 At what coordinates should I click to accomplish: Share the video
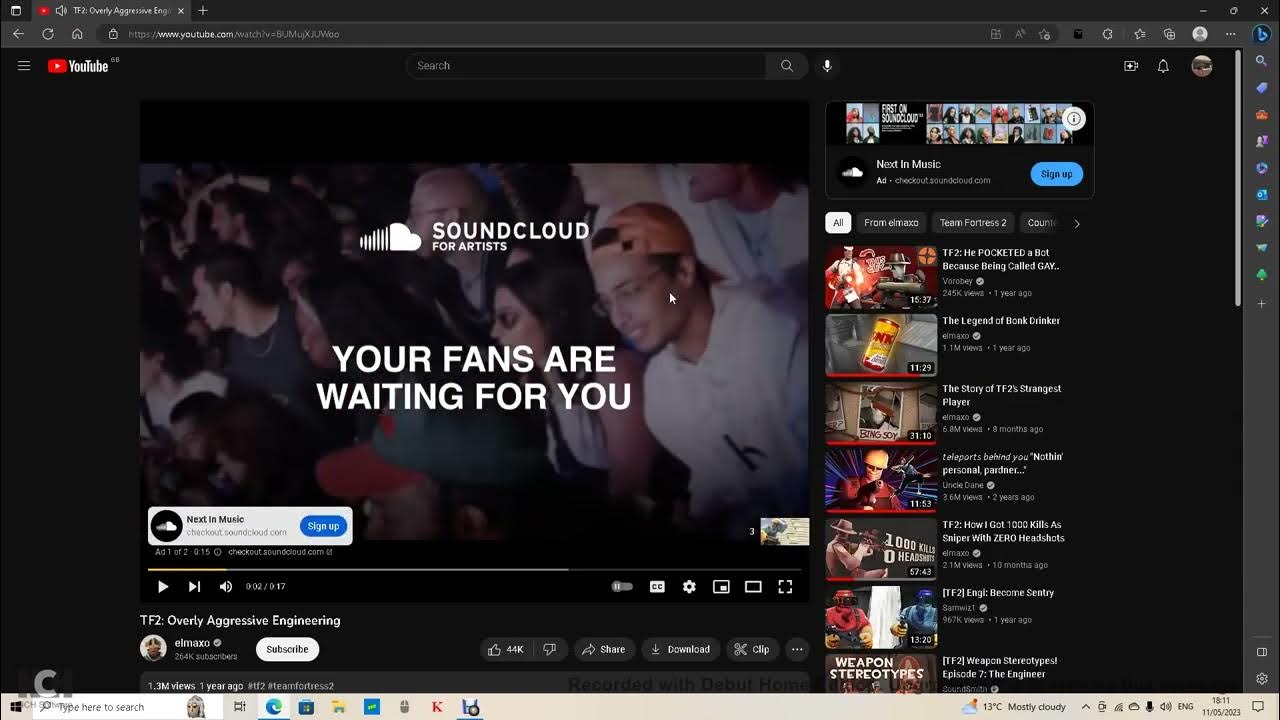[603, 649]
